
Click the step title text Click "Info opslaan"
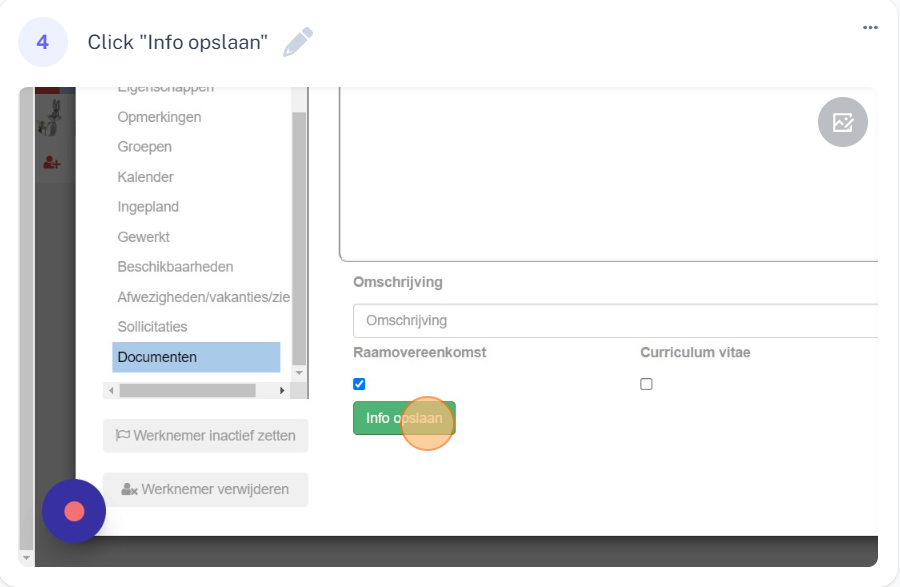point(177,42)
